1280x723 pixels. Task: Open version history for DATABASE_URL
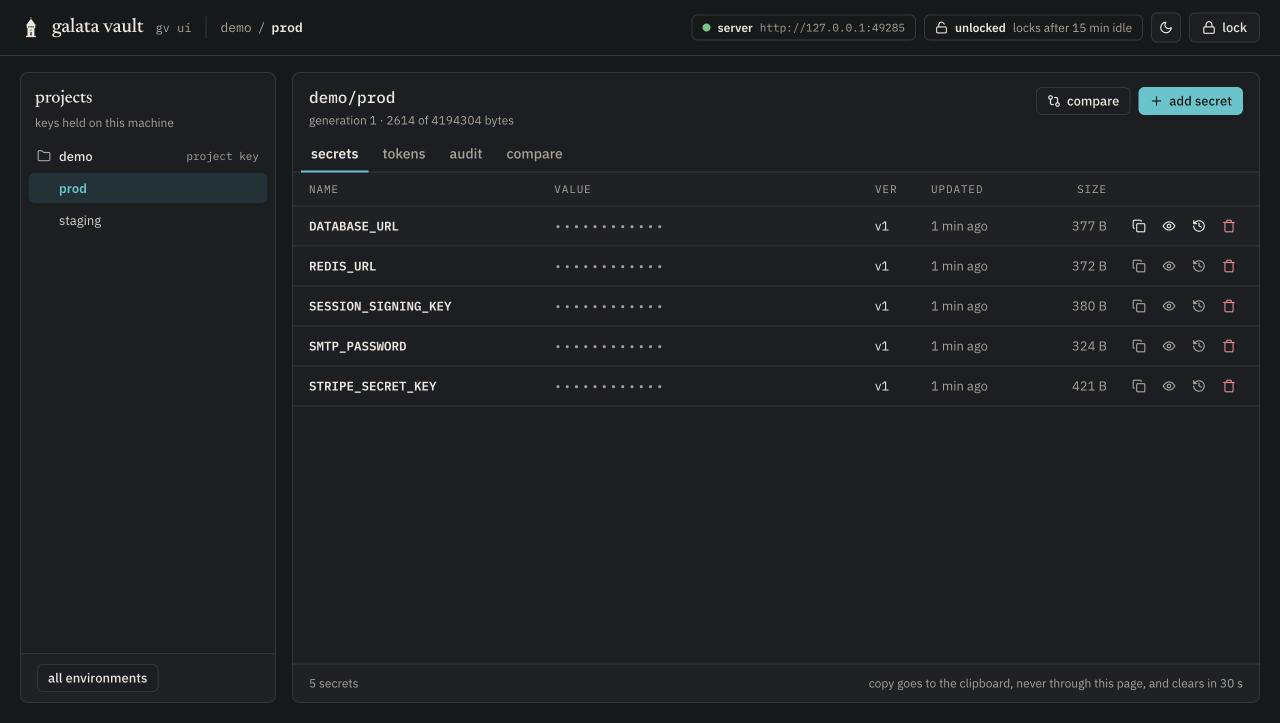(1198, 226)
